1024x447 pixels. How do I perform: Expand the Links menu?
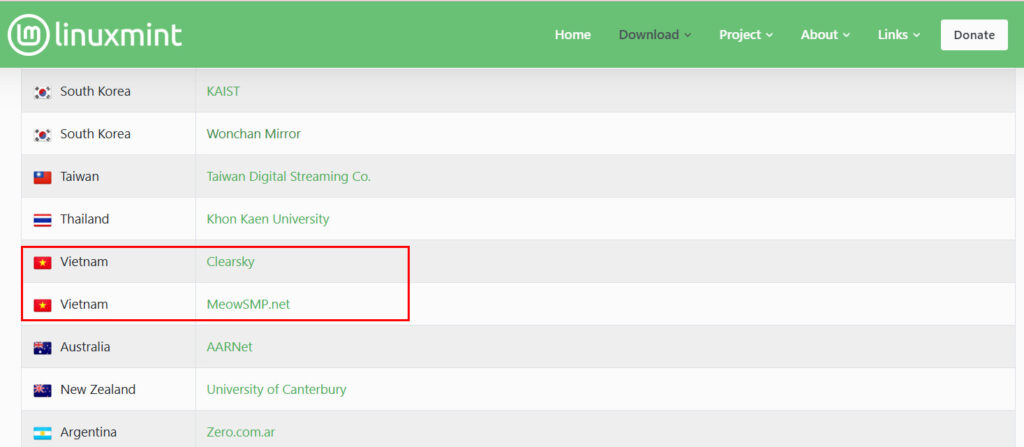point(899,35)
